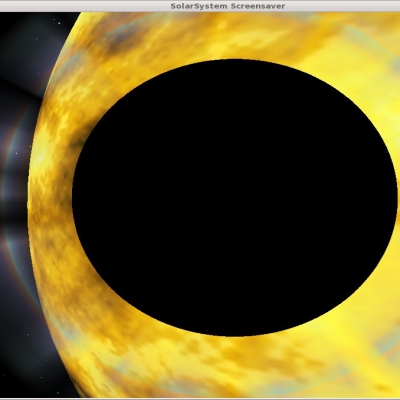This screenshot has height=400, width=400.
Task: Click the SolarSystem Screensaver window title
Action: pyautogui.click(x=228, y=6)
